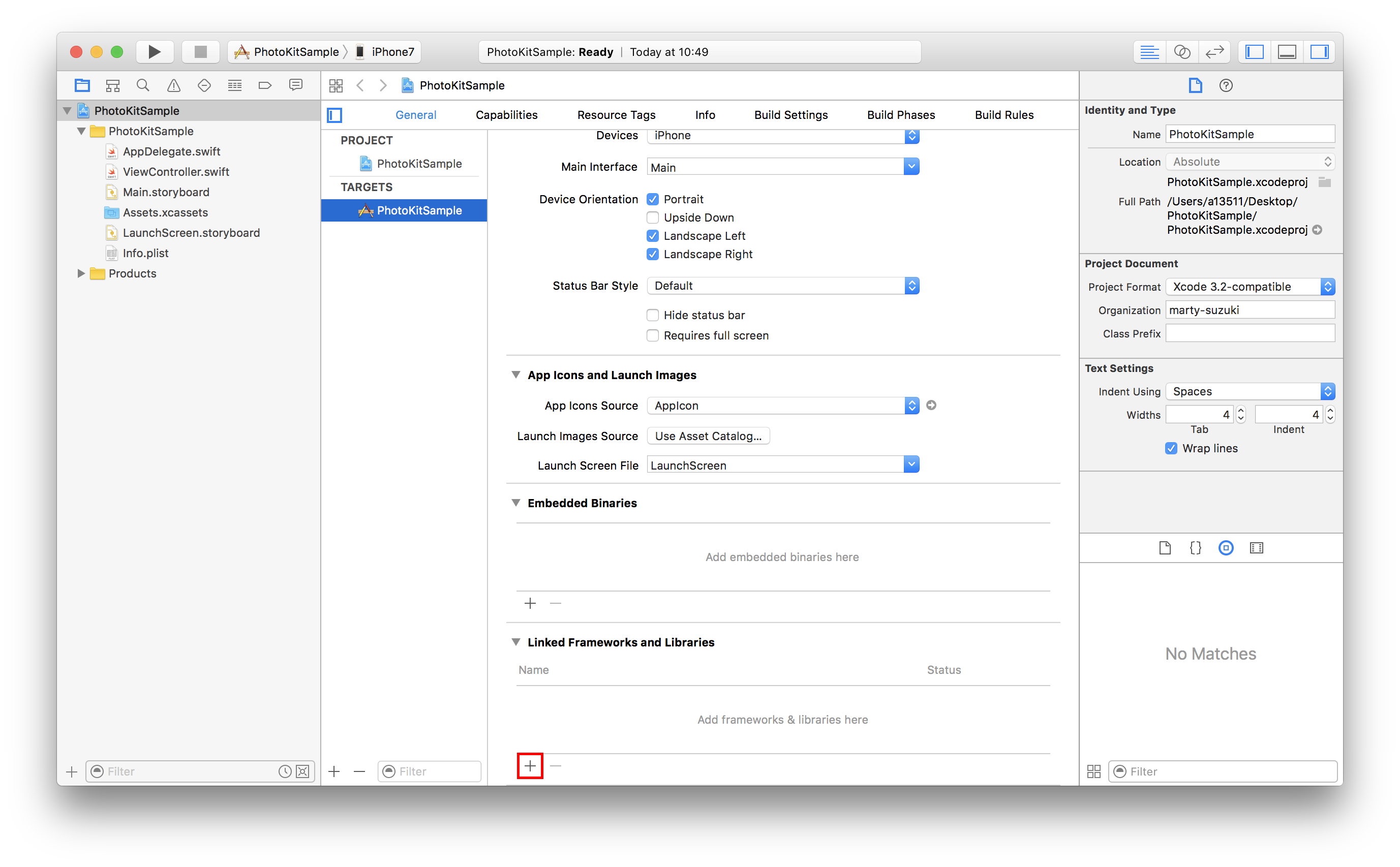Add a linked framework with the plus button

[529, 765]
